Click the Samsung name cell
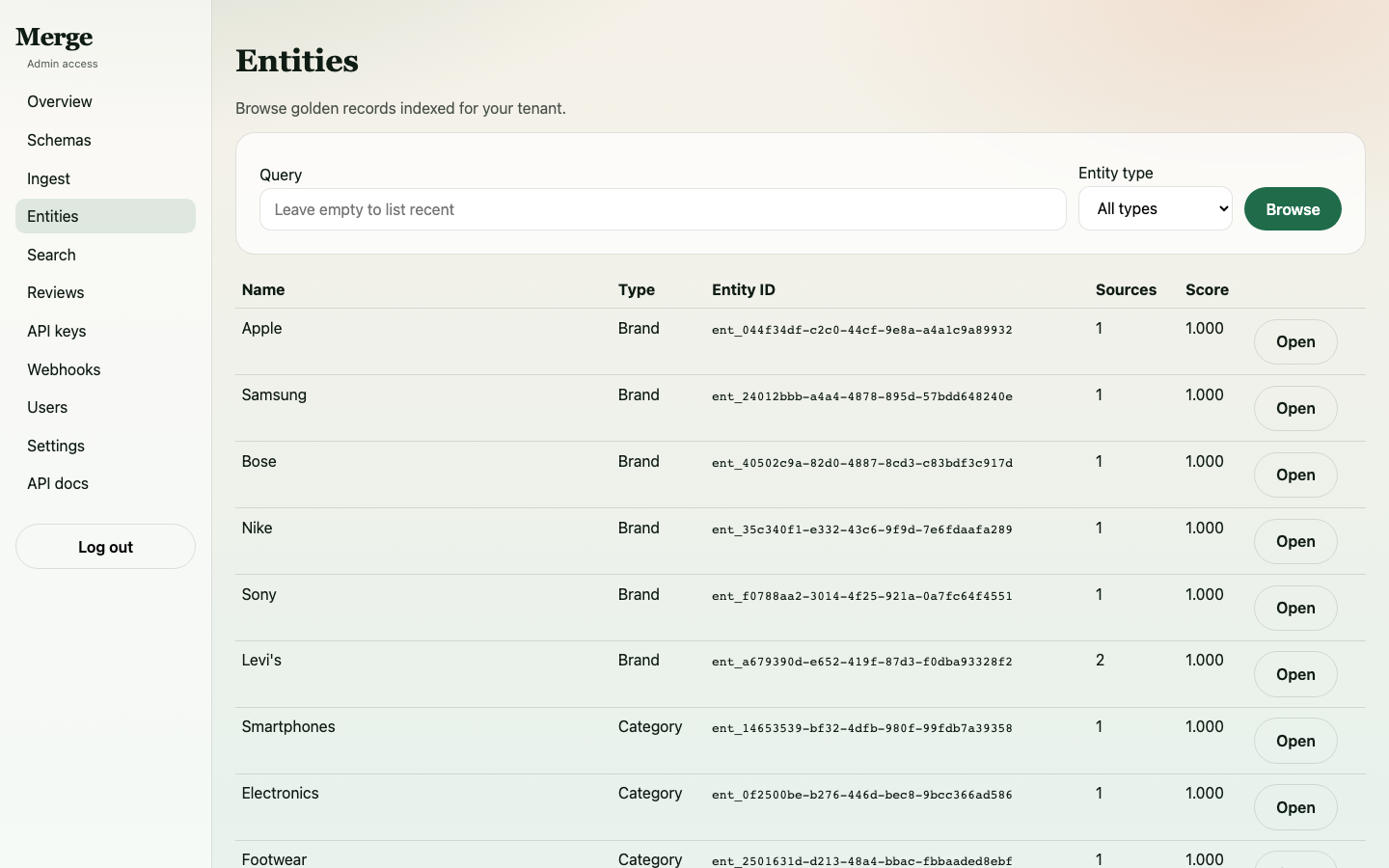The image size is (1389, 868). pos(274,394)
